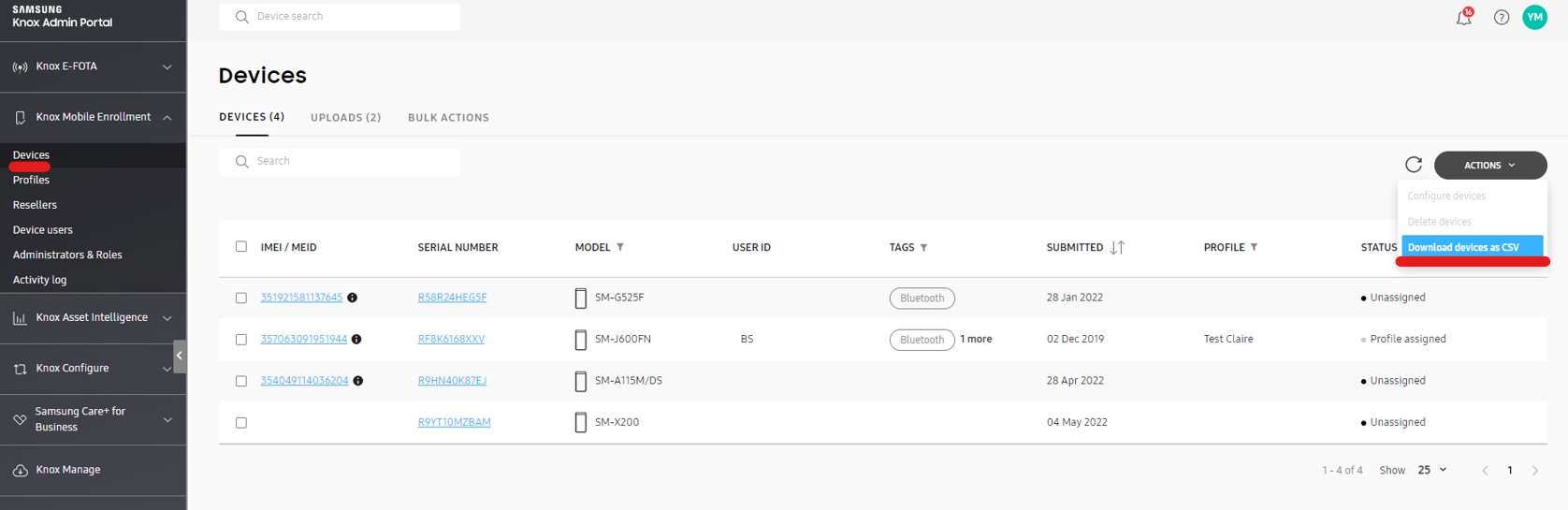Expand the Knox Configure chevron
The width and height of the screenshot is (1568, 510).
167,369
